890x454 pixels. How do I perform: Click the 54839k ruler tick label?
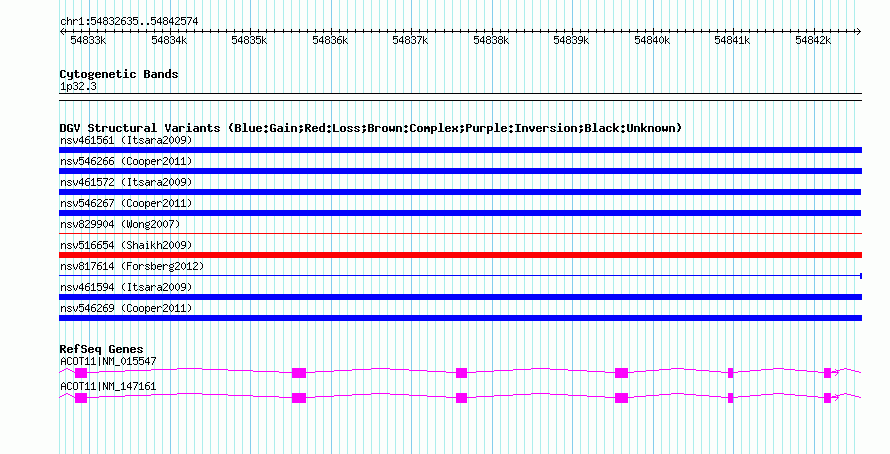pyautogui.click(x=572, y=40)
